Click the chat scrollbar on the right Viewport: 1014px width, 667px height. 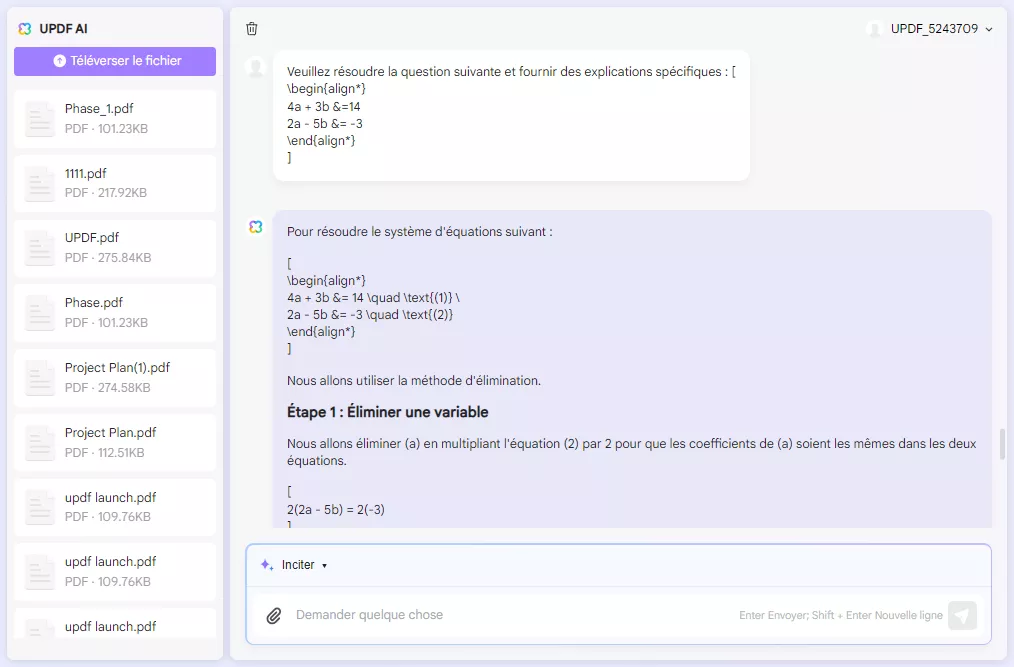[1000, 445]
